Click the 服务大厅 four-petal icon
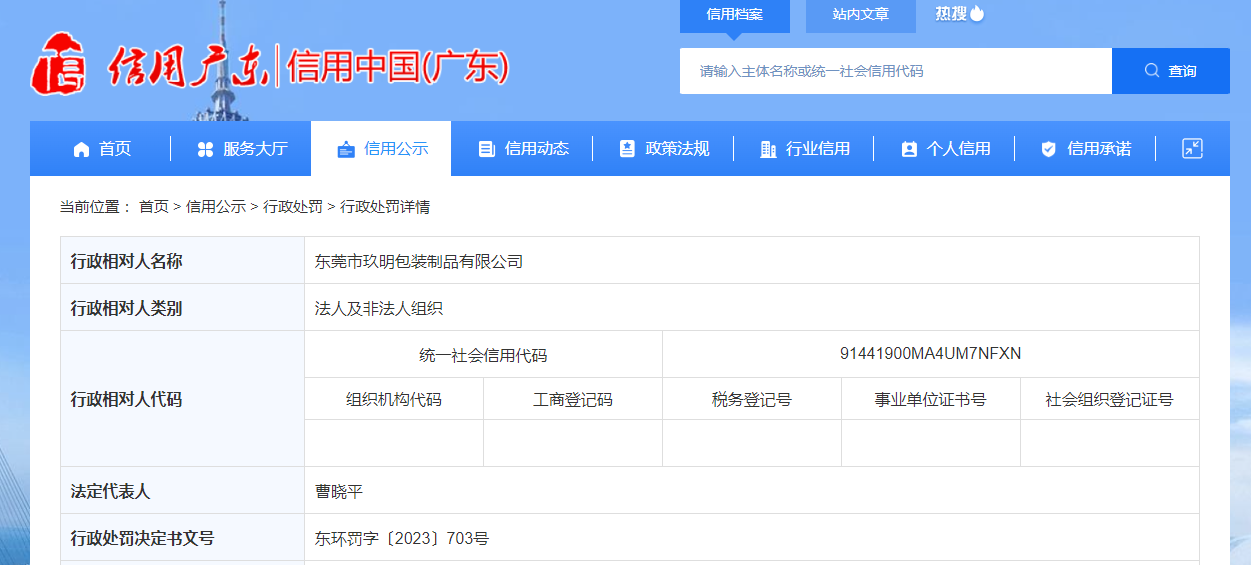 point(205,149)
